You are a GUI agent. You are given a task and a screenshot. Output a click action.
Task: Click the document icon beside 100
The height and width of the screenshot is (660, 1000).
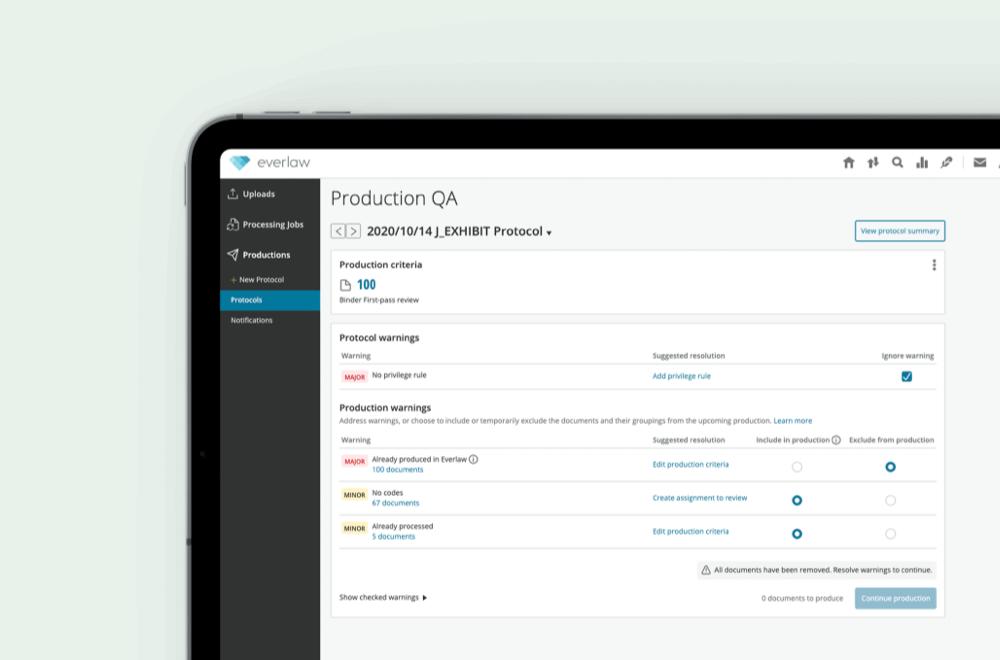point(345,285)
